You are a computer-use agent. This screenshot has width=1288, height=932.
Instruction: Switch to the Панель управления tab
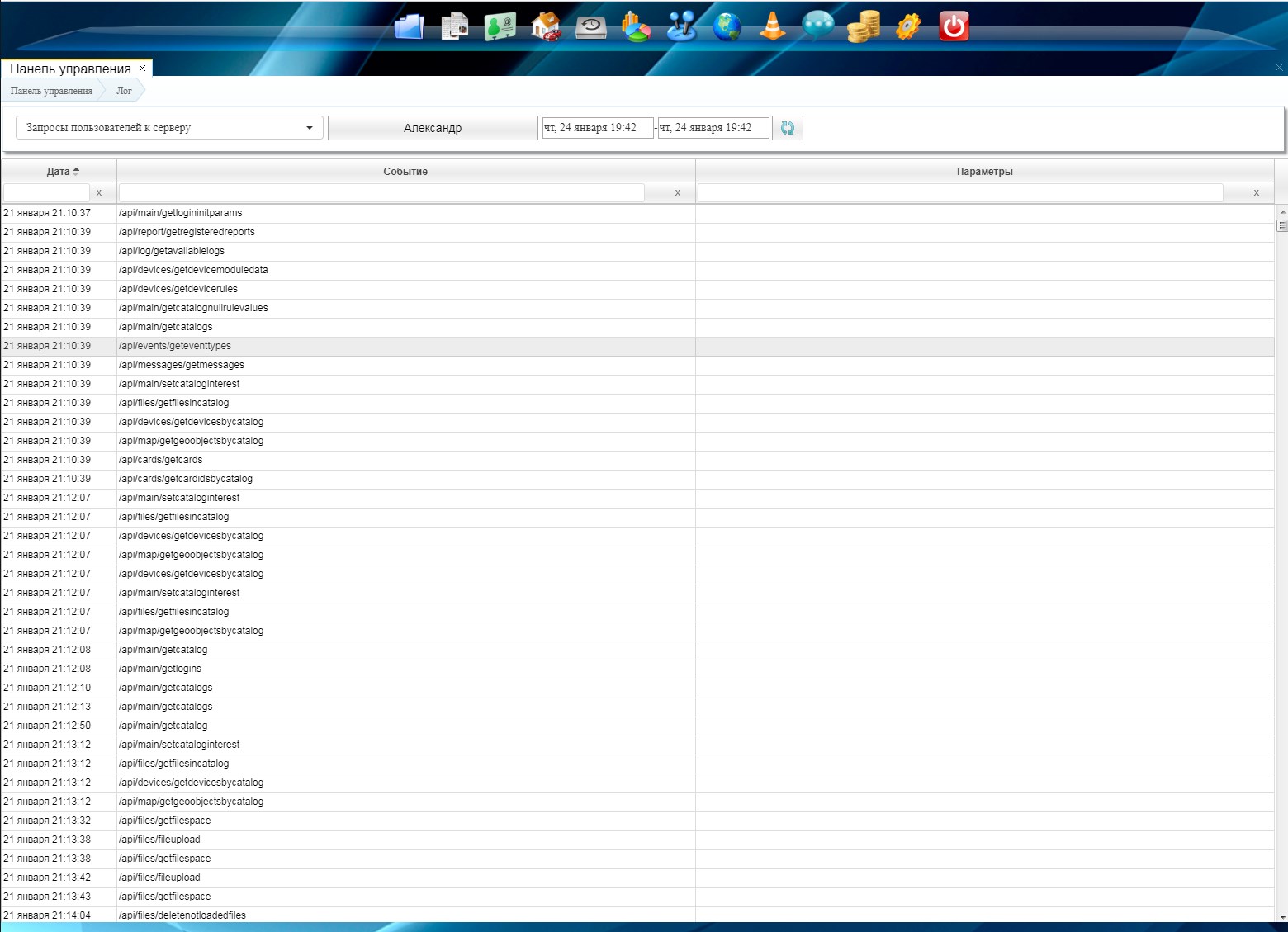(x=70, y=69)
